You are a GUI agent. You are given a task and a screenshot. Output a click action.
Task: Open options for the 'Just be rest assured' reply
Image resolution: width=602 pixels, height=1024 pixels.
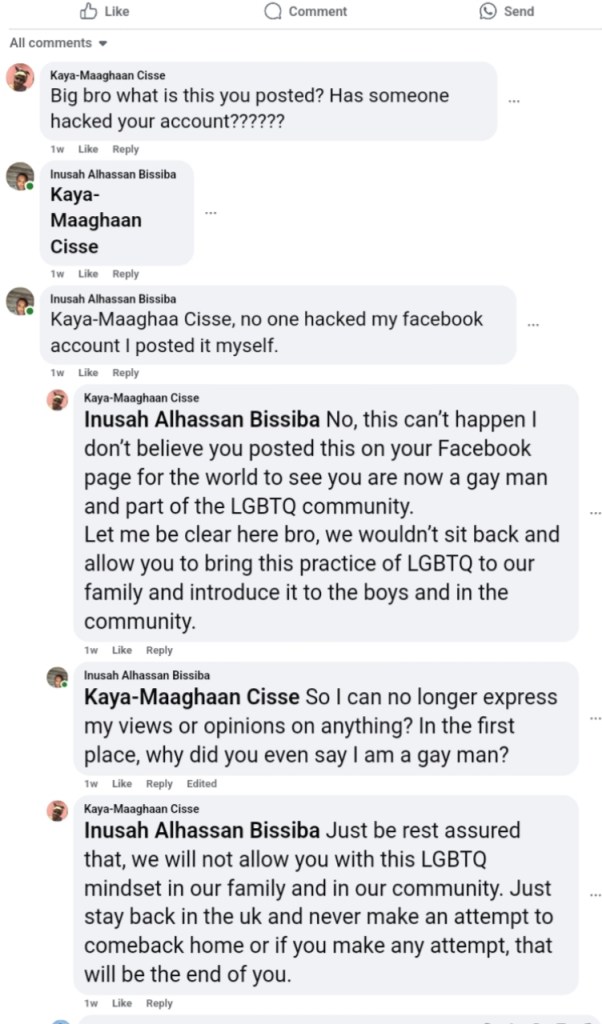click(x=596, y=894)
